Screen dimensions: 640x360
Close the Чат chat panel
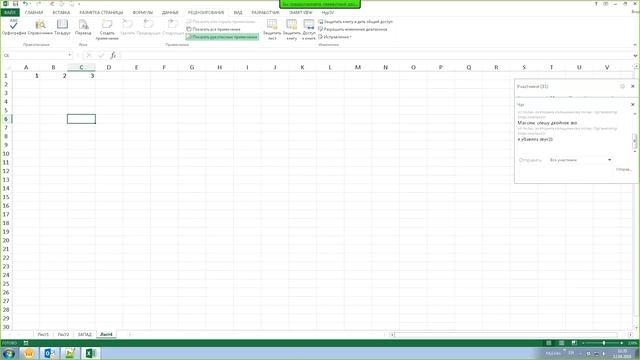633,104
